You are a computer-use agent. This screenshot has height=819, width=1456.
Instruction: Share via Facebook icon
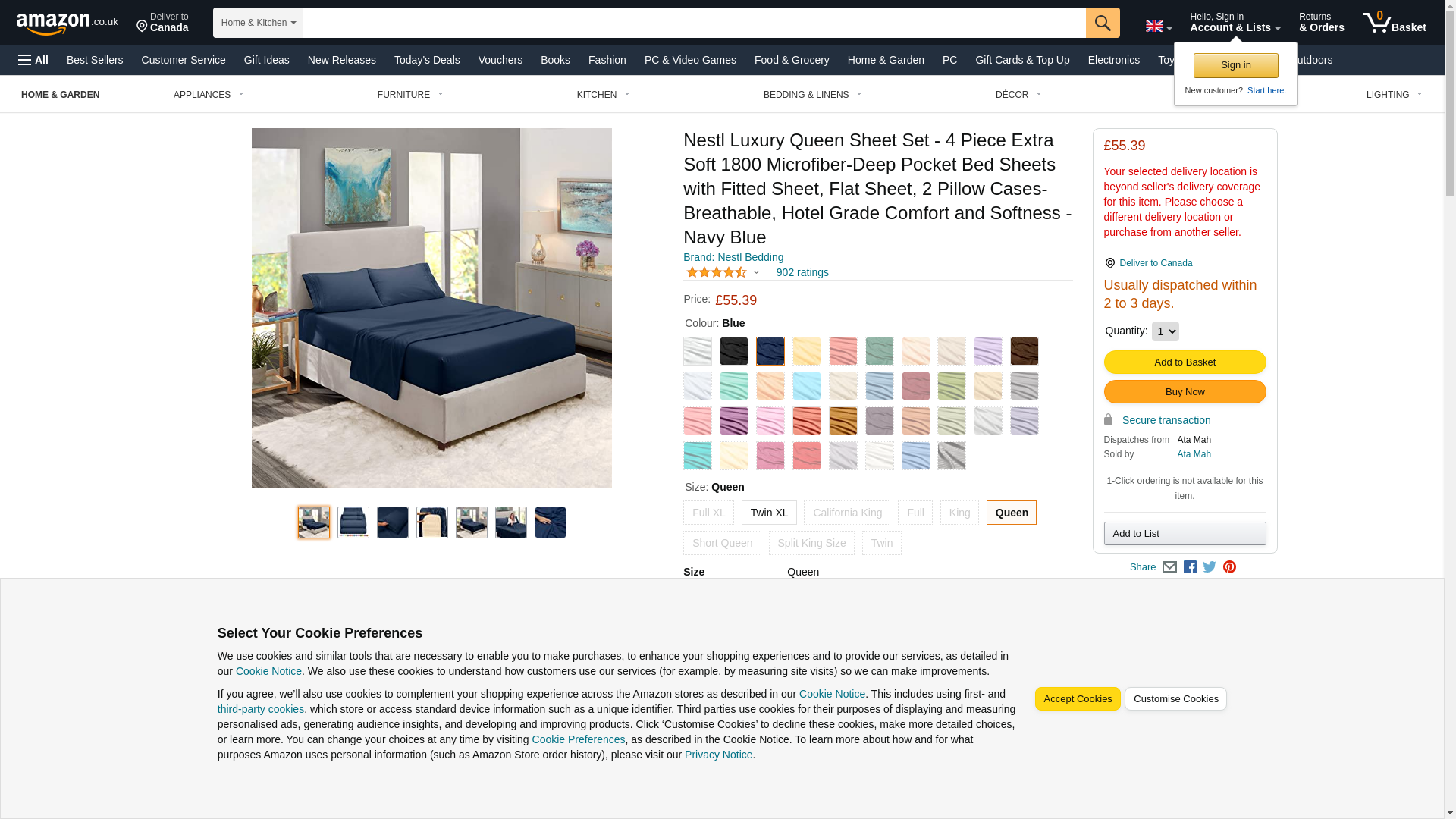pyautogui.click(x=1190, y=567)
